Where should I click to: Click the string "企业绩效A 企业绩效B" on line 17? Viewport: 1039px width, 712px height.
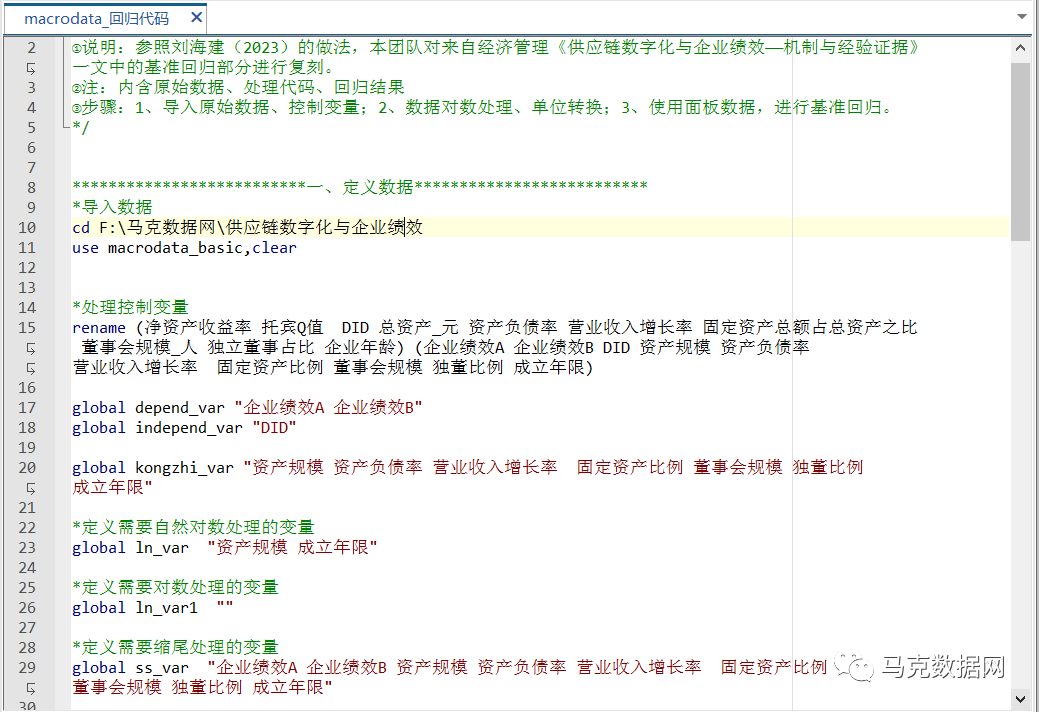329,408
